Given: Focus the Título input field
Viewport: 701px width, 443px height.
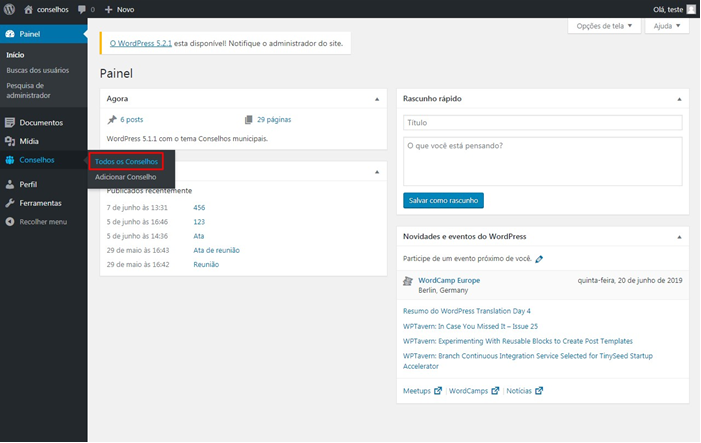Looking at the screenshot, I should (542, 122).
